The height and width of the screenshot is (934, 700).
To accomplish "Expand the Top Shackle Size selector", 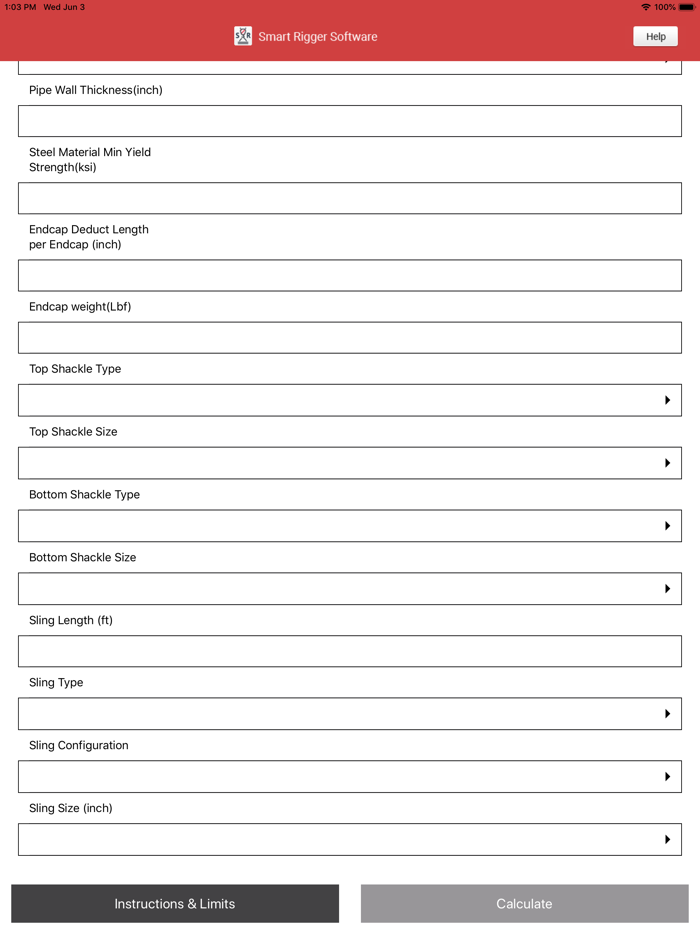I will point(350,462).
